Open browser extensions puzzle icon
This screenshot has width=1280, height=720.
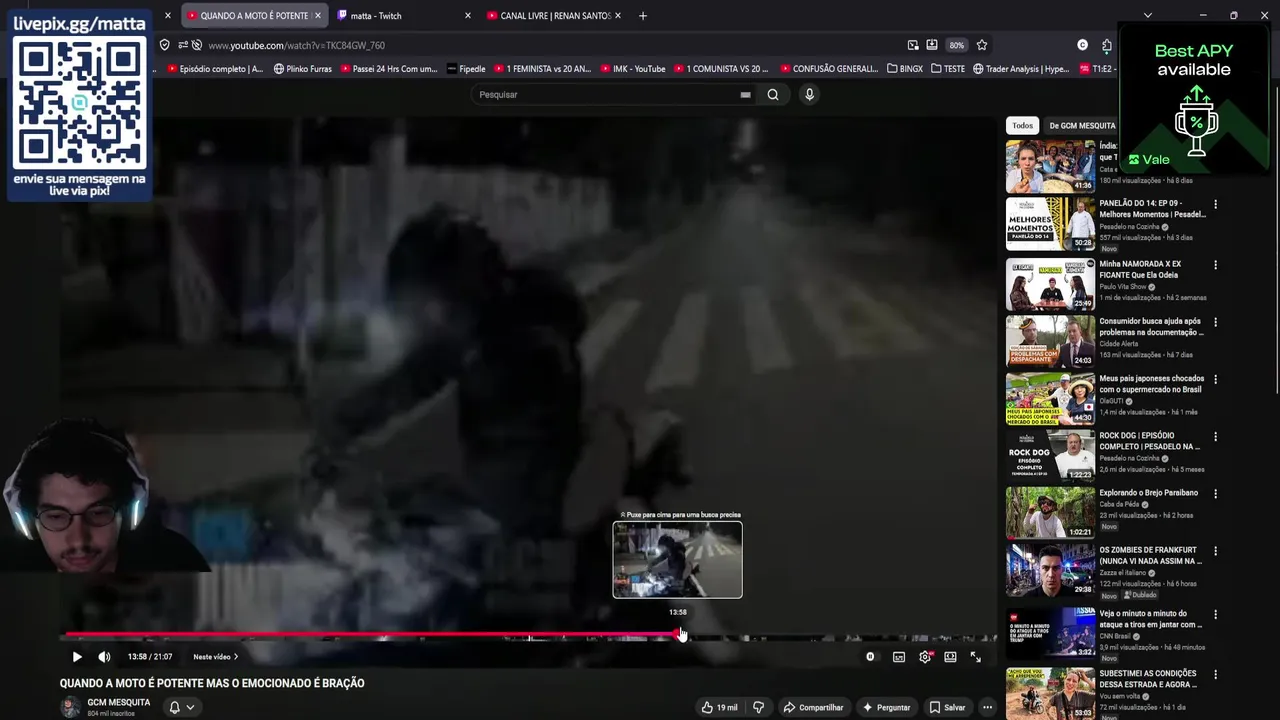coord(1107,45)
